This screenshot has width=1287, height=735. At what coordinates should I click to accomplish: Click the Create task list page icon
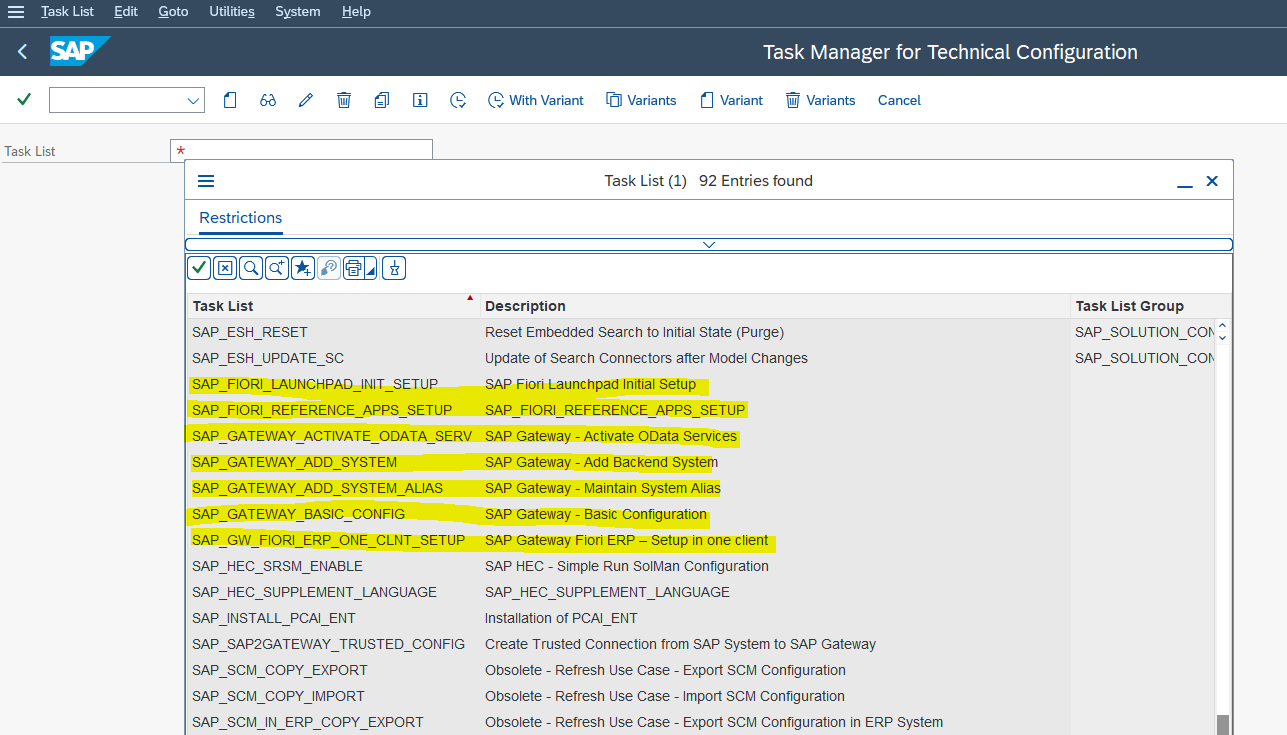(230, 100)
